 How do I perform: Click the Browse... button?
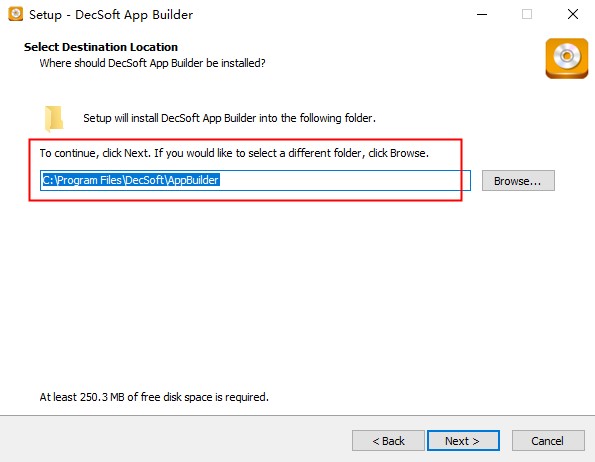pos(518,181)
